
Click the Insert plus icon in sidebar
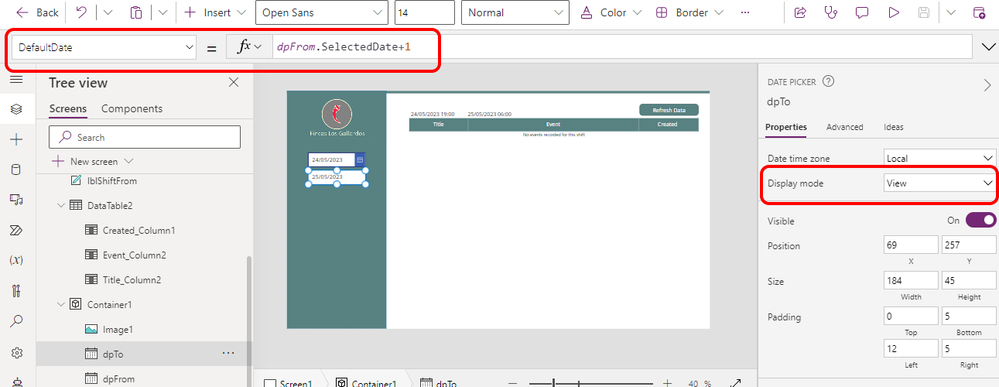17,140
